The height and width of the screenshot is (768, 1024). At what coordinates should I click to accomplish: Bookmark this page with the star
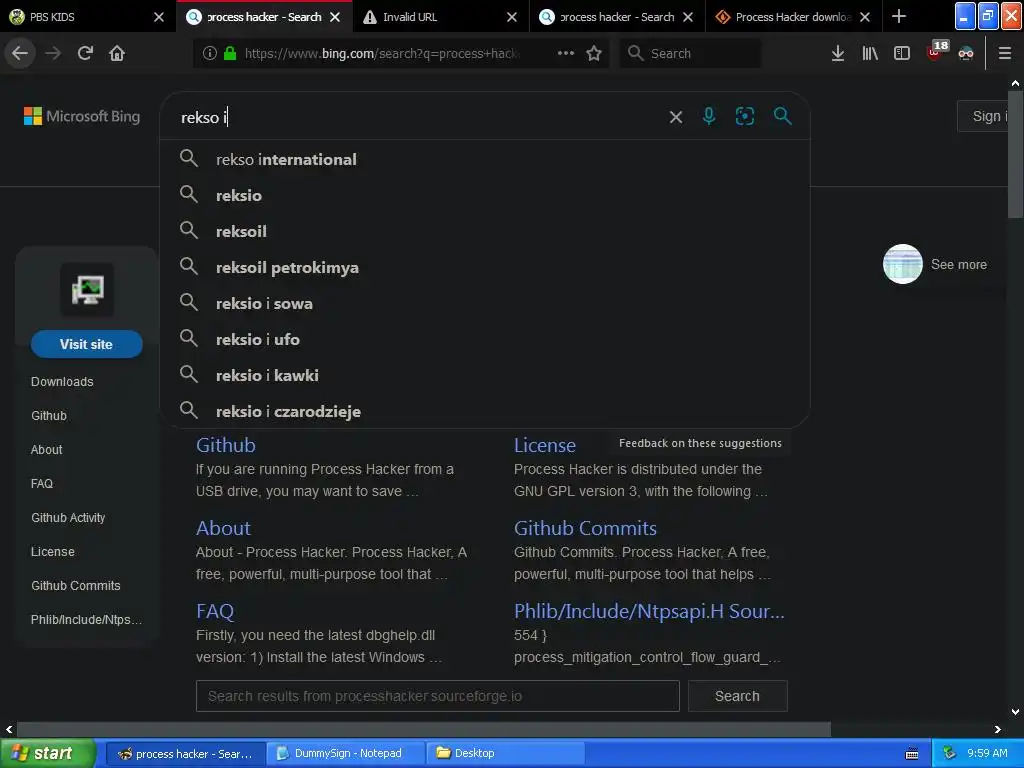pyautogui.click(x=594, y=53)
